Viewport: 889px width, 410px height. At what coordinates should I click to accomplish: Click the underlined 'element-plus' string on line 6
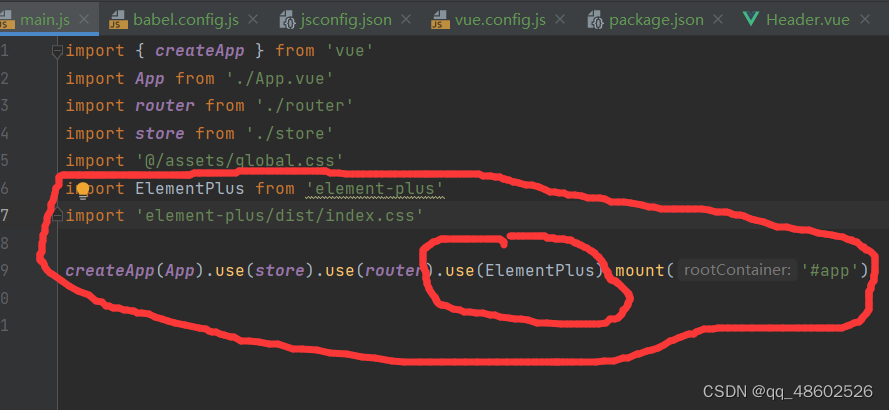374,188
